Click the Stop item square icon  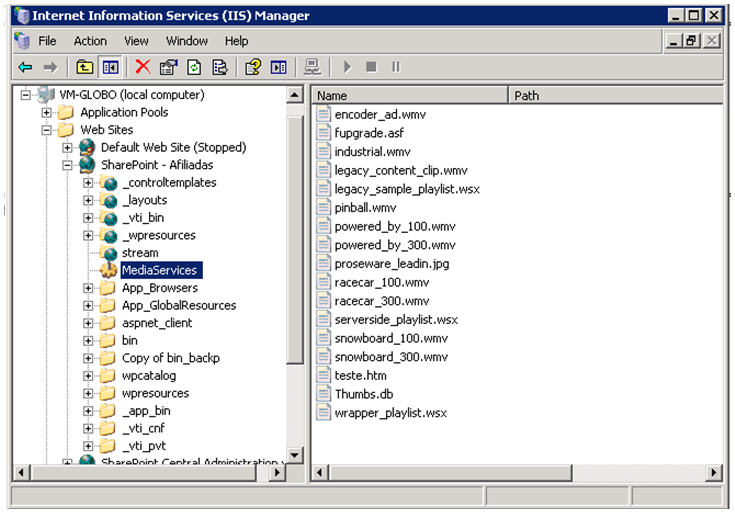point(371,68)
